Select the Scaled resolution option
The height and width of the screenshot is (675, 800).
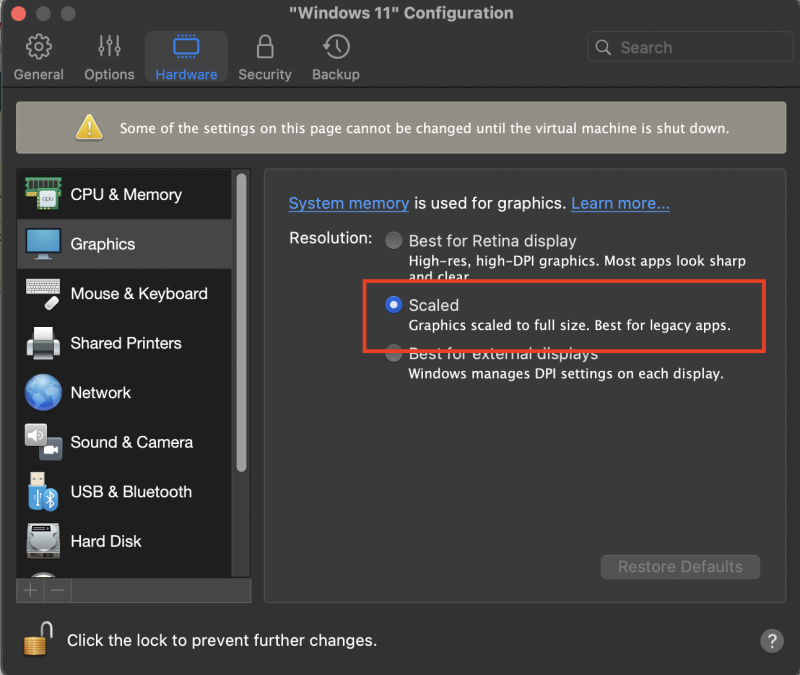(393, 305)
